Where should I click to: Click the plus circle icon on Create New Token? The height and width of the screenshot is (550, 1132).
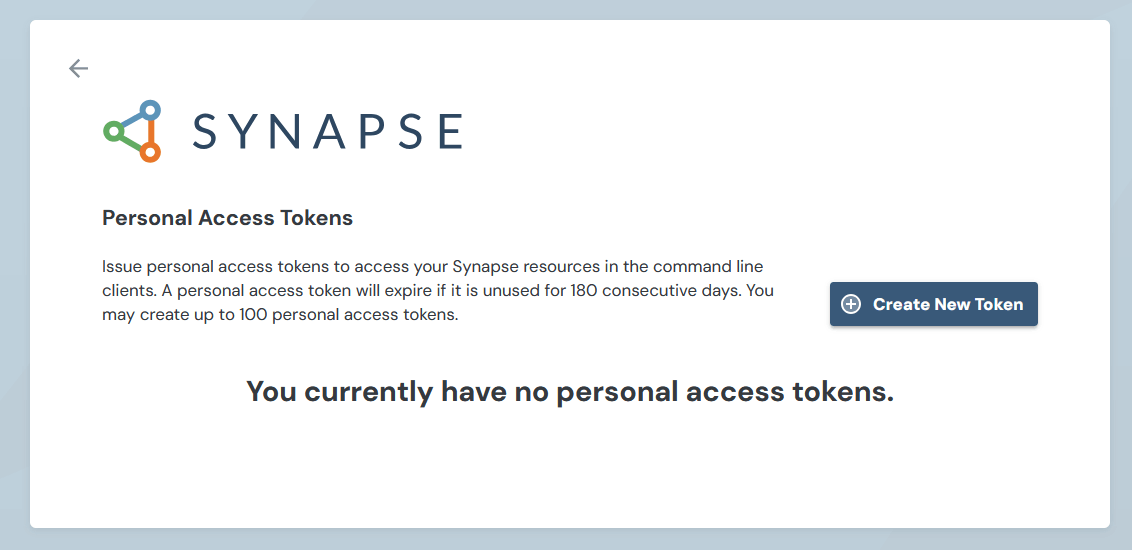851,304
